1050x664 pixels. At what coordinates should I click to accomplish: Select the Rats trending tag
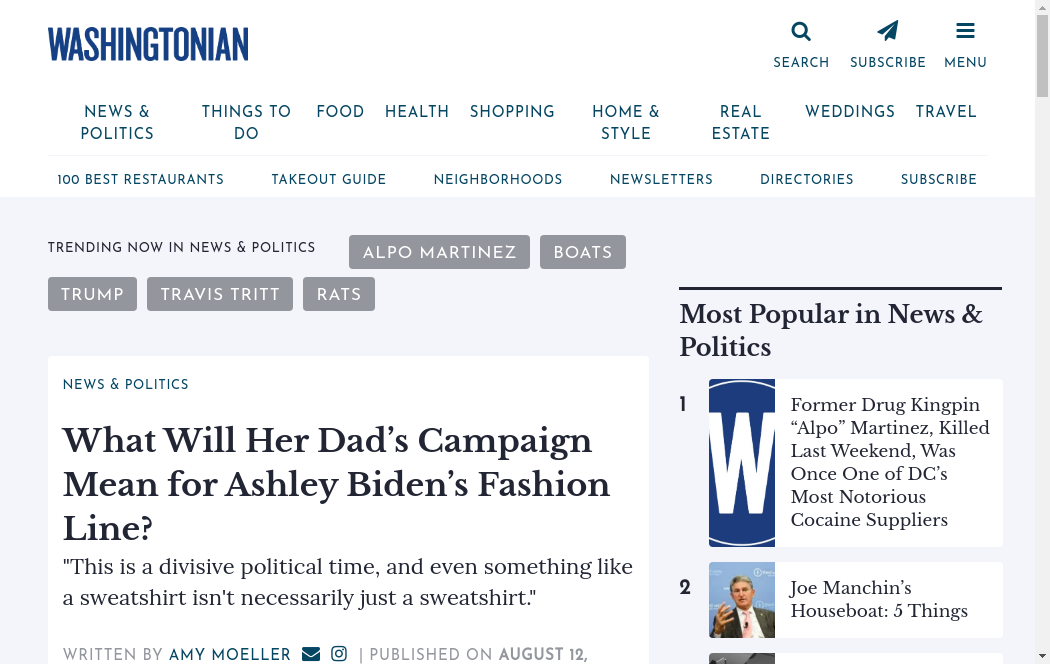[x=339, y=294]
